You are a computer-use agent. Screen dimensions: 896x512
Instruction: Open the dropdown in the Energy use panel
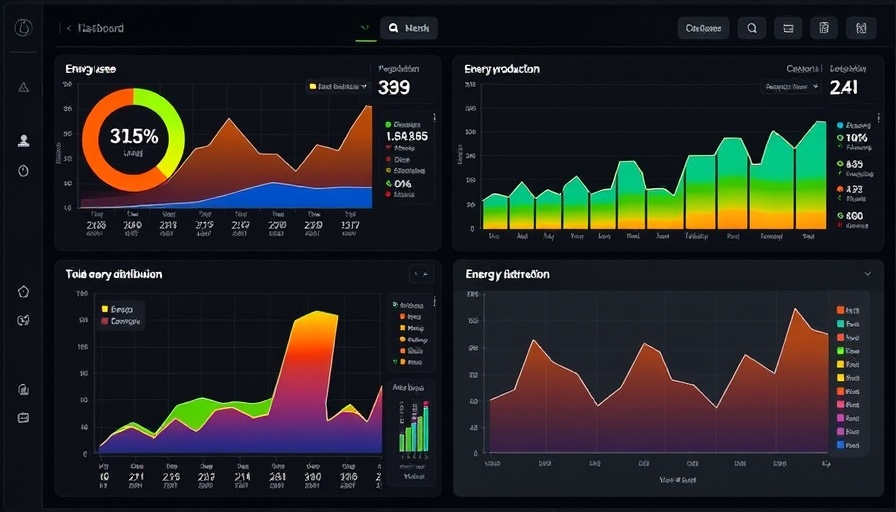pos(339,87)
